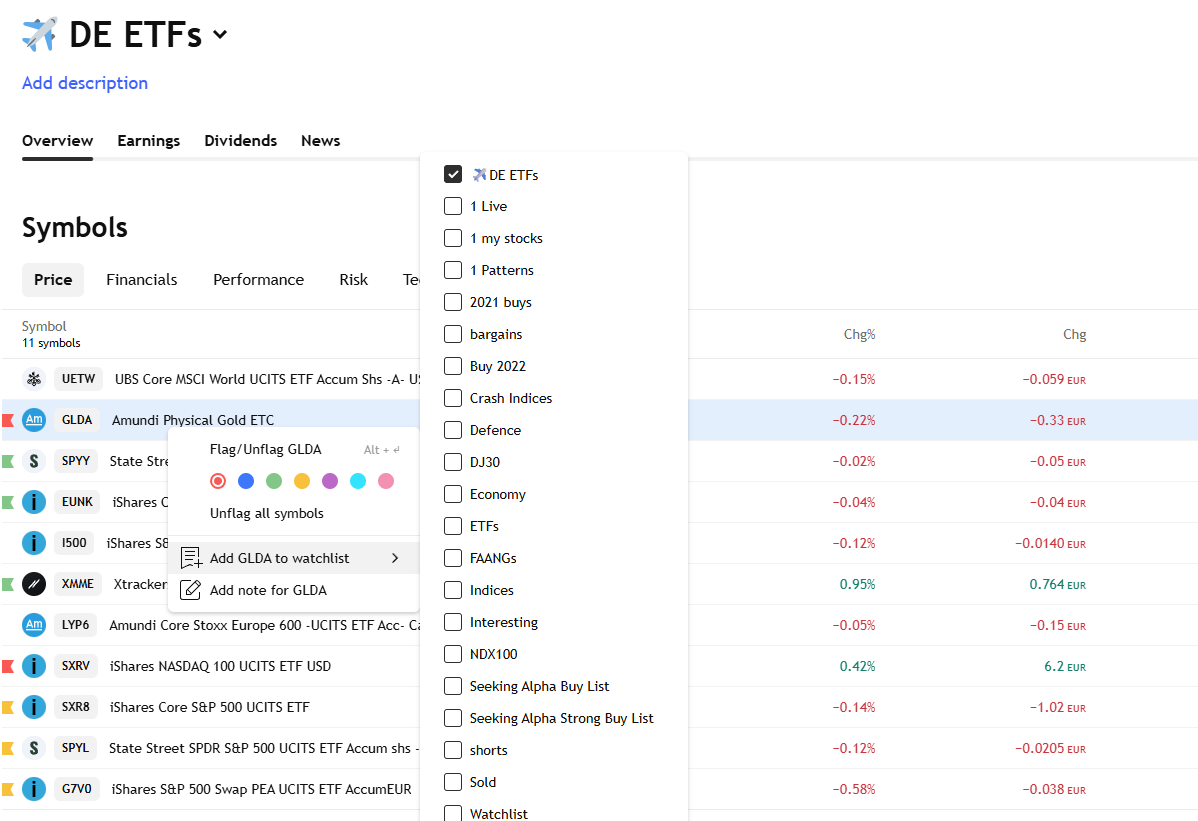Sort by the Chg% column header
1198x821 pixels.
click(x=860, y=335)
